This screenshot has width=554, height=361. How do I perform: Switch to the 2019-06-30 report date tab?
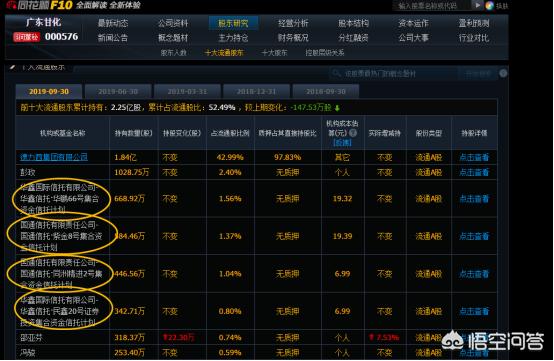tap(118, 91)
